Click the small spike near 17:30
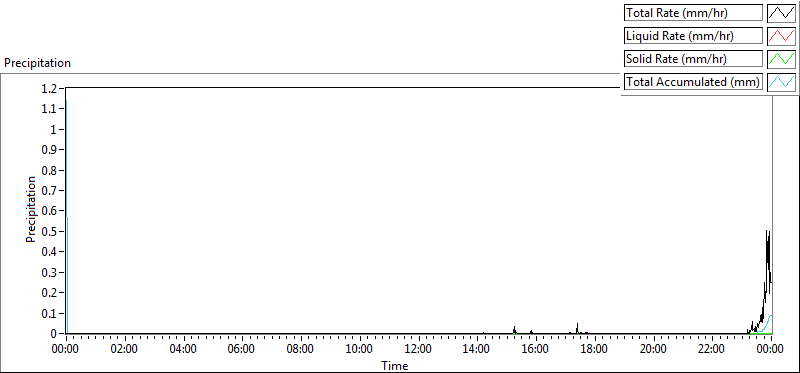Screen dimensions: 800x373 tap(577, 328)
